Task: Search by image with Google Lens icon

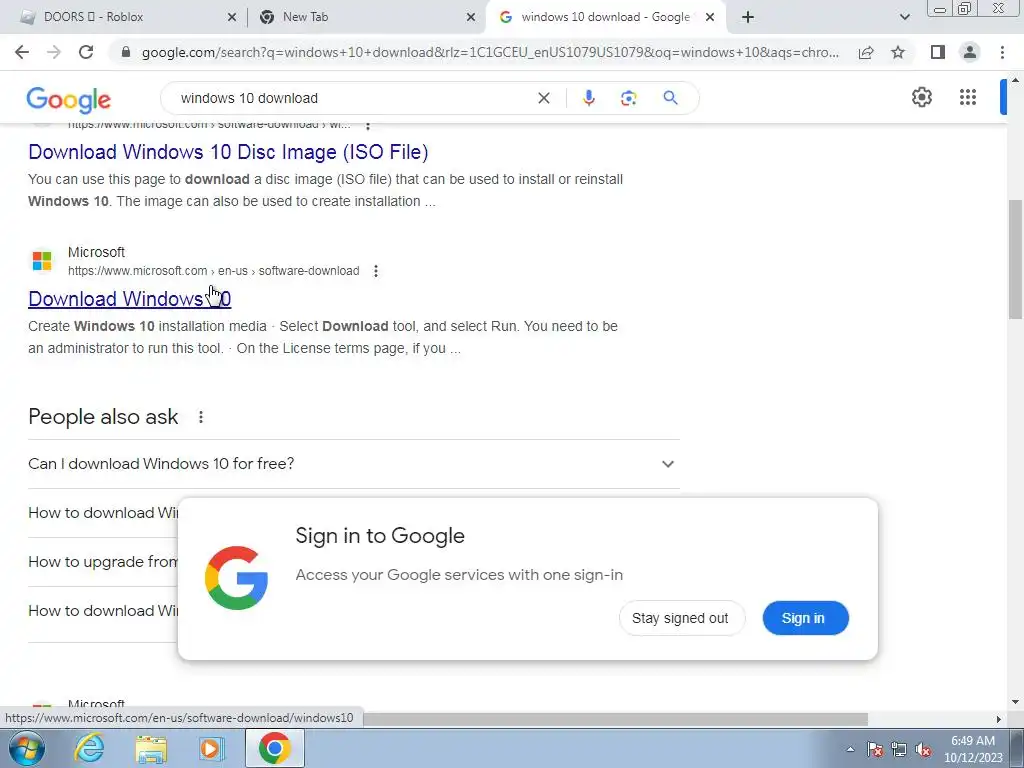Action: [x=628, y=98]
